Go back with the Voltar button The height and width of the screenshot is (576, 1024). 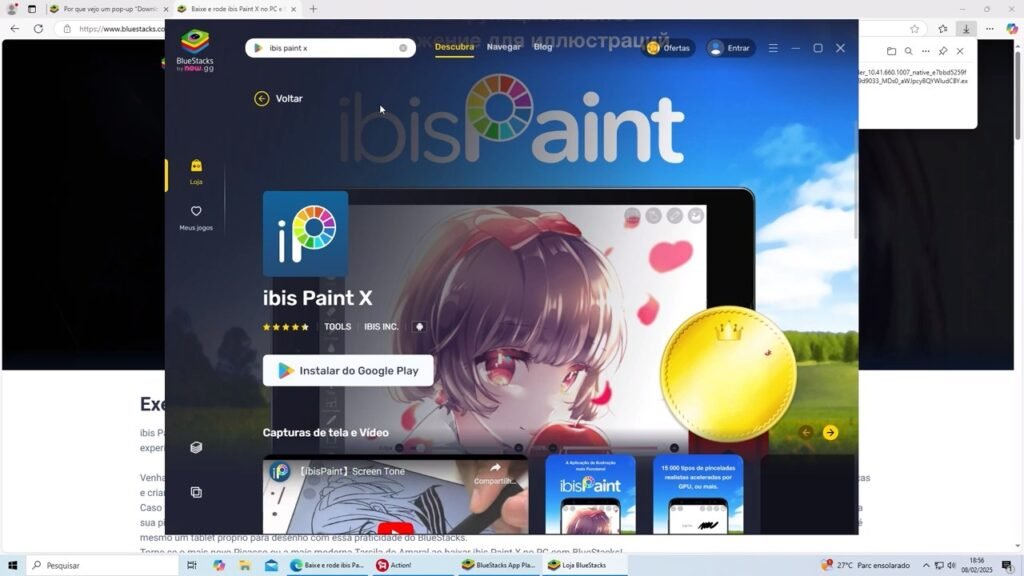tap(279, 99)
